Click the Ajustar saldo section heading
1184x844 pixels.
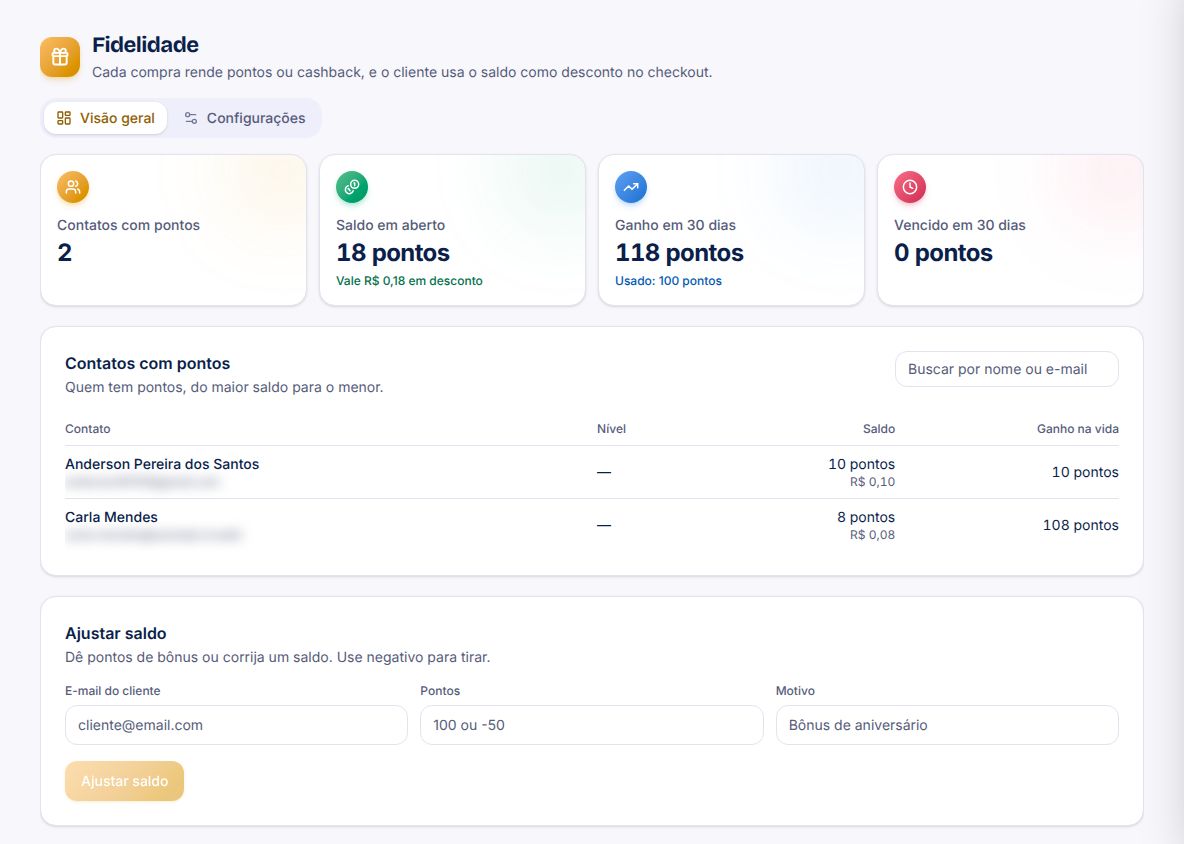pyautogui.click(x=116, y=633)
